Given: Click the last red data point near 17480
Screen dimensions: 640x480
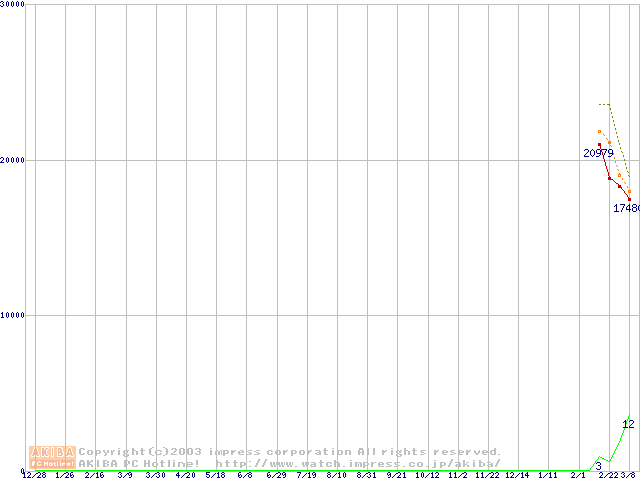Looking at the screenshot, I should click(x=629, y=199).
